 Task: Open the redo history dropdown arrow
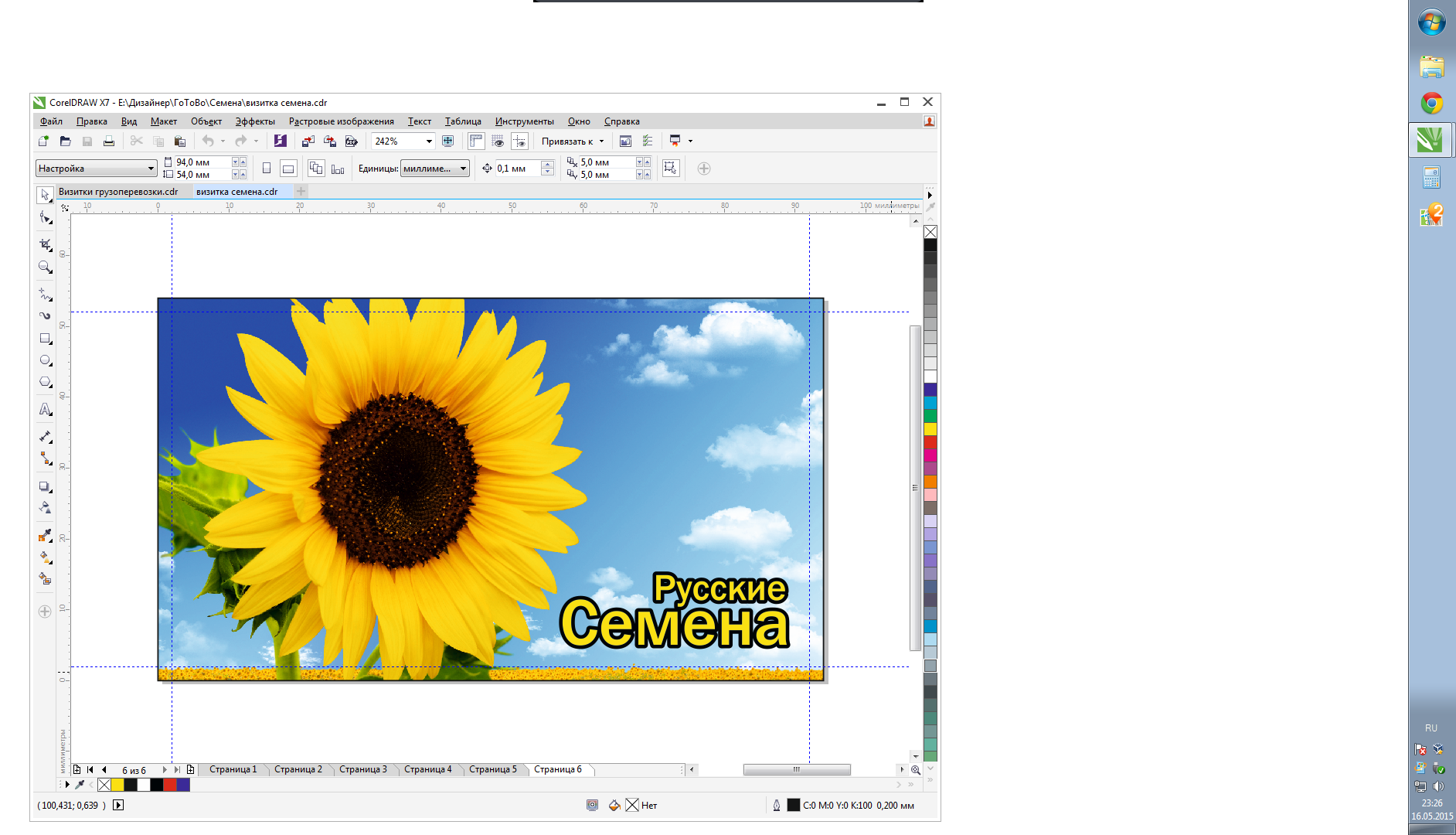(x=256, y=141)
